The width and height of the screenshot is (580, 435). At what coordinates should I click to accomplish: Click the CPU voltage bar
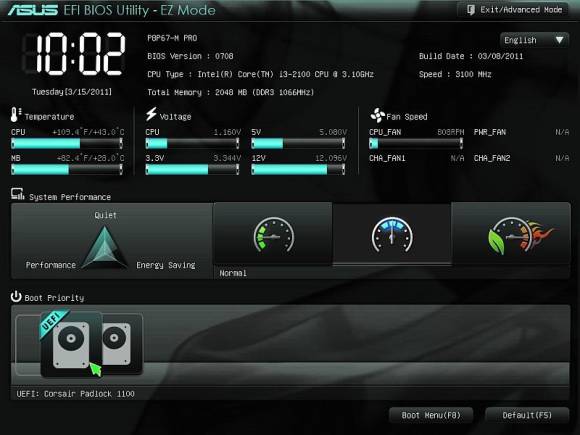click(x=192, y=143)
